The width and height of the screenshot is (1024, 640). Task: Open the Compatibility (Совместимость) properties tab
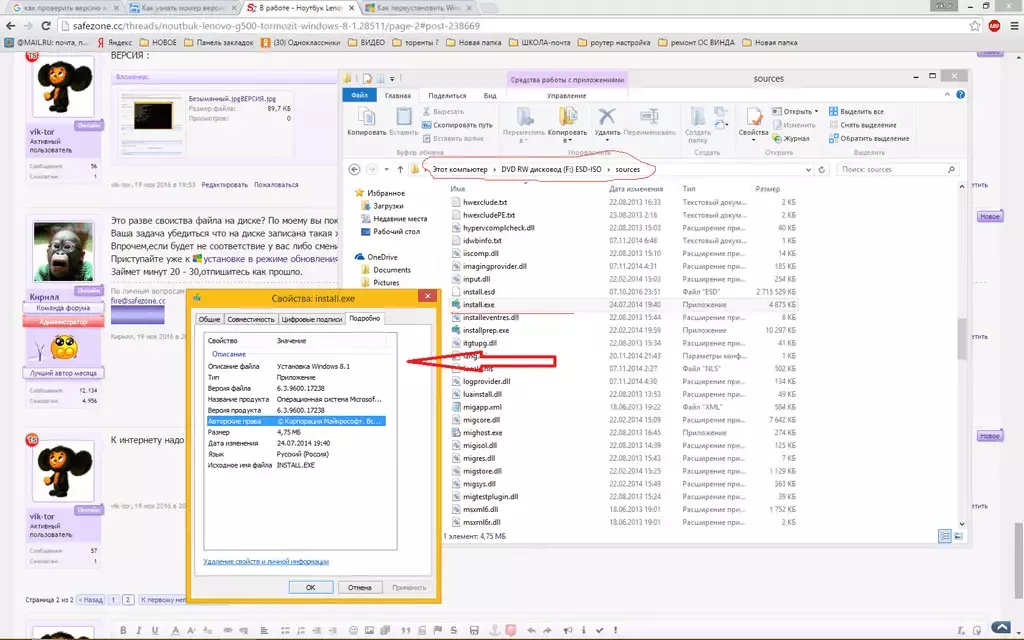click(x=251, y=319)
